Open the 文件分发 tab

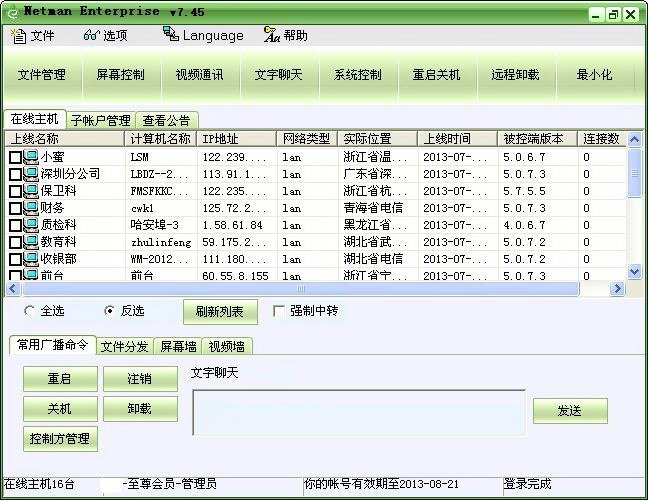tap(124, 346)
